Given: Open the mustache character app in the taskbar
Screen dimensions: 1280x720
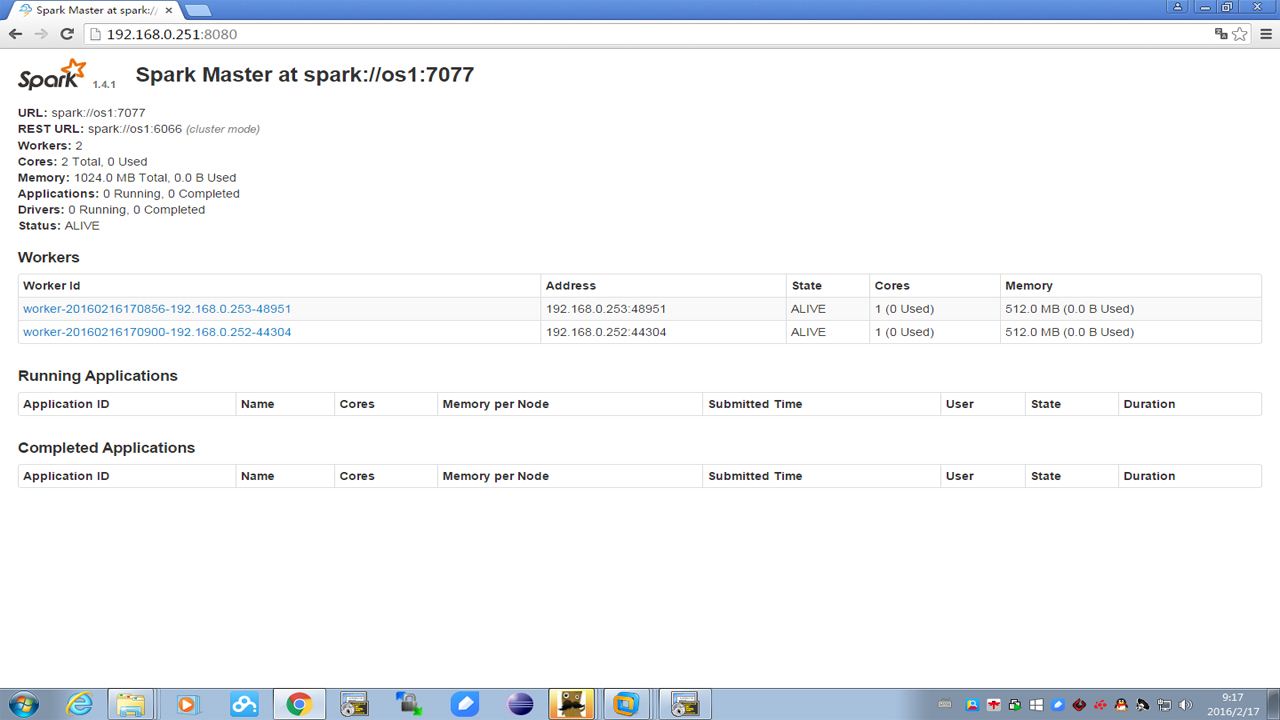Looking at the screenshot, I should 571,704.
